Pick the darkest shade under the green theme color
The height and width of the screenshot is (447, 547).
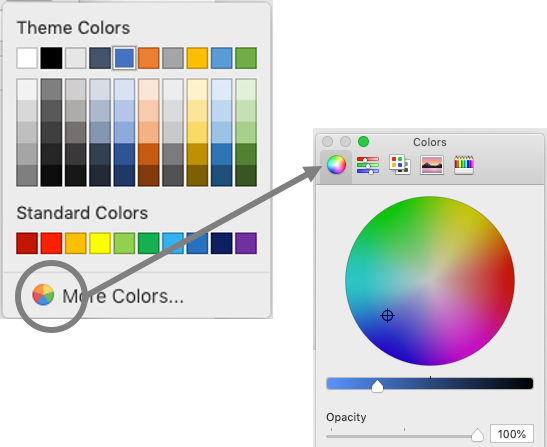pos(246,176)
